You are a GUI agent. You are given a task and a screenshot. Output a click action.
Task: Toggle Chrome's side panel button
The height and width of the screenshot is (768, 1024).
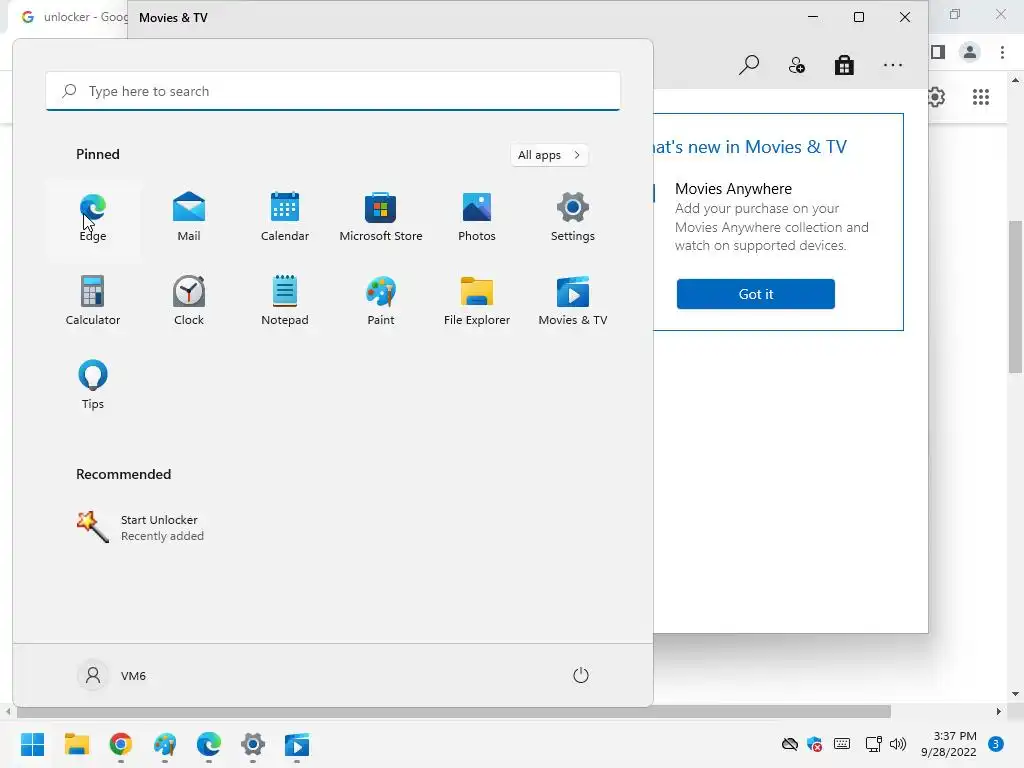pos(938,52)
